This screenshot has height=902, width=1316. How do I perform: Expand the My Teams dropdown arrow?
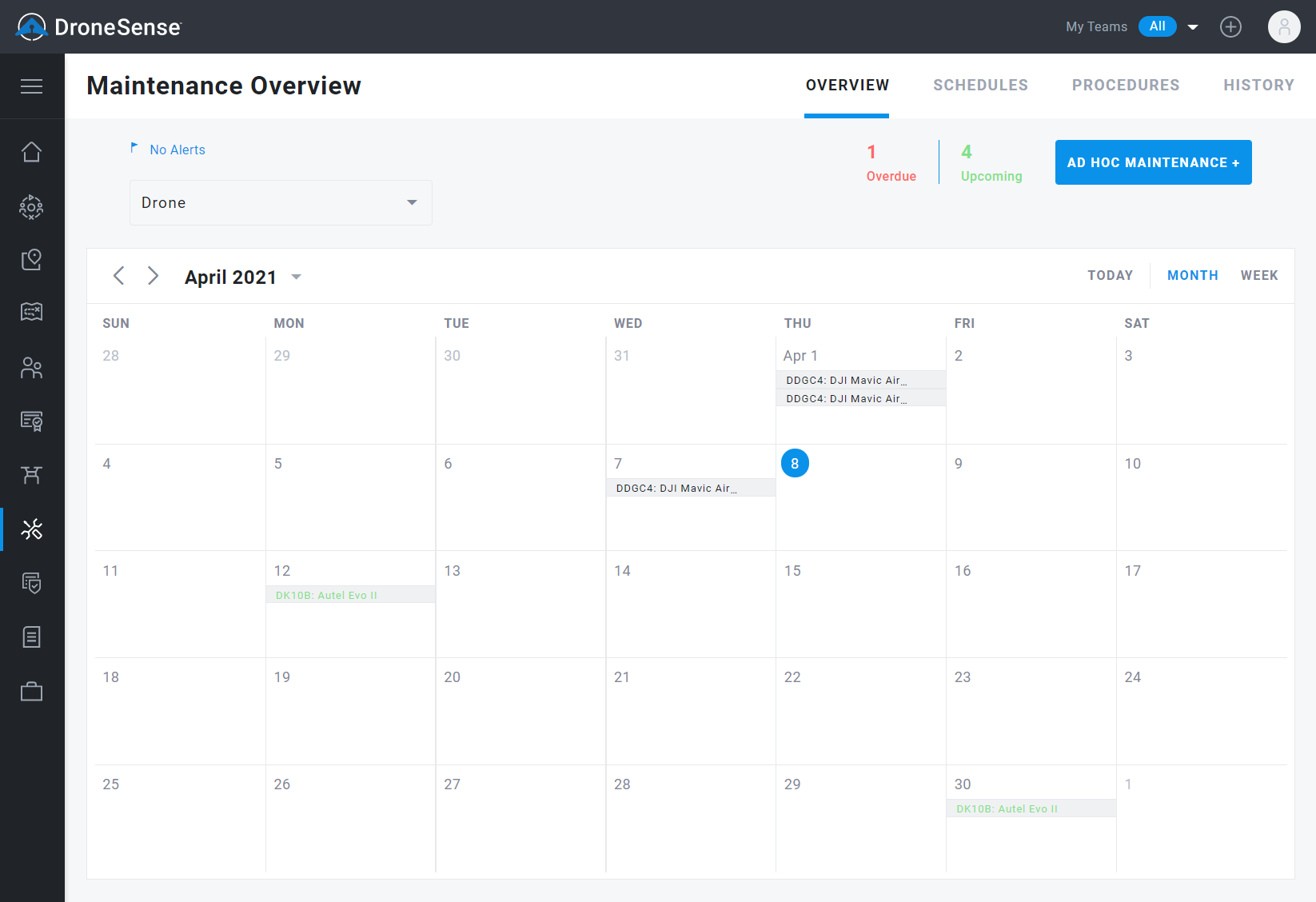tap(1193, 27)
